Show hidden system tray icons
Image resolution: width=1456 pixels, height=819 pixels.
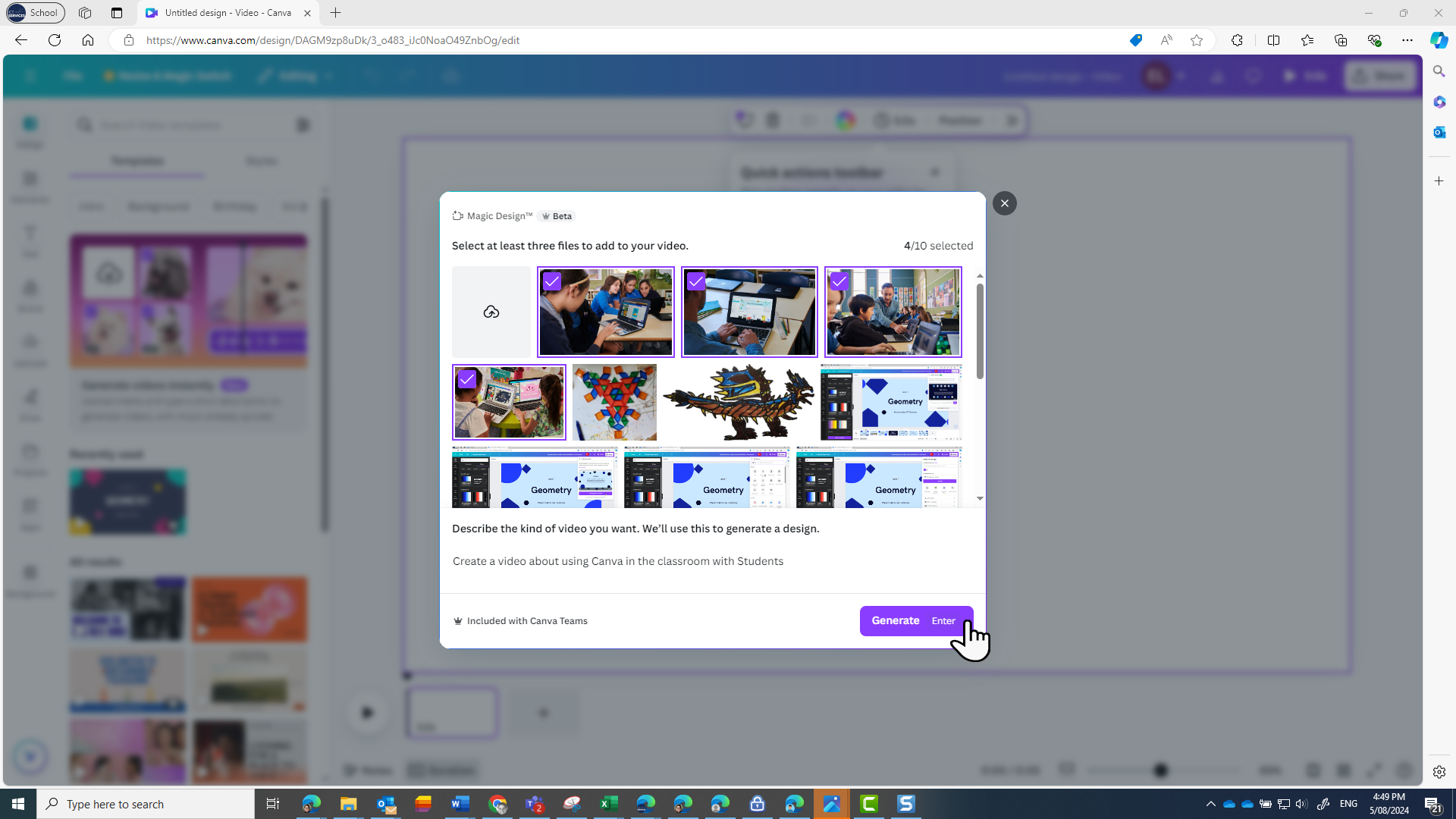(x=1210, y=804)
